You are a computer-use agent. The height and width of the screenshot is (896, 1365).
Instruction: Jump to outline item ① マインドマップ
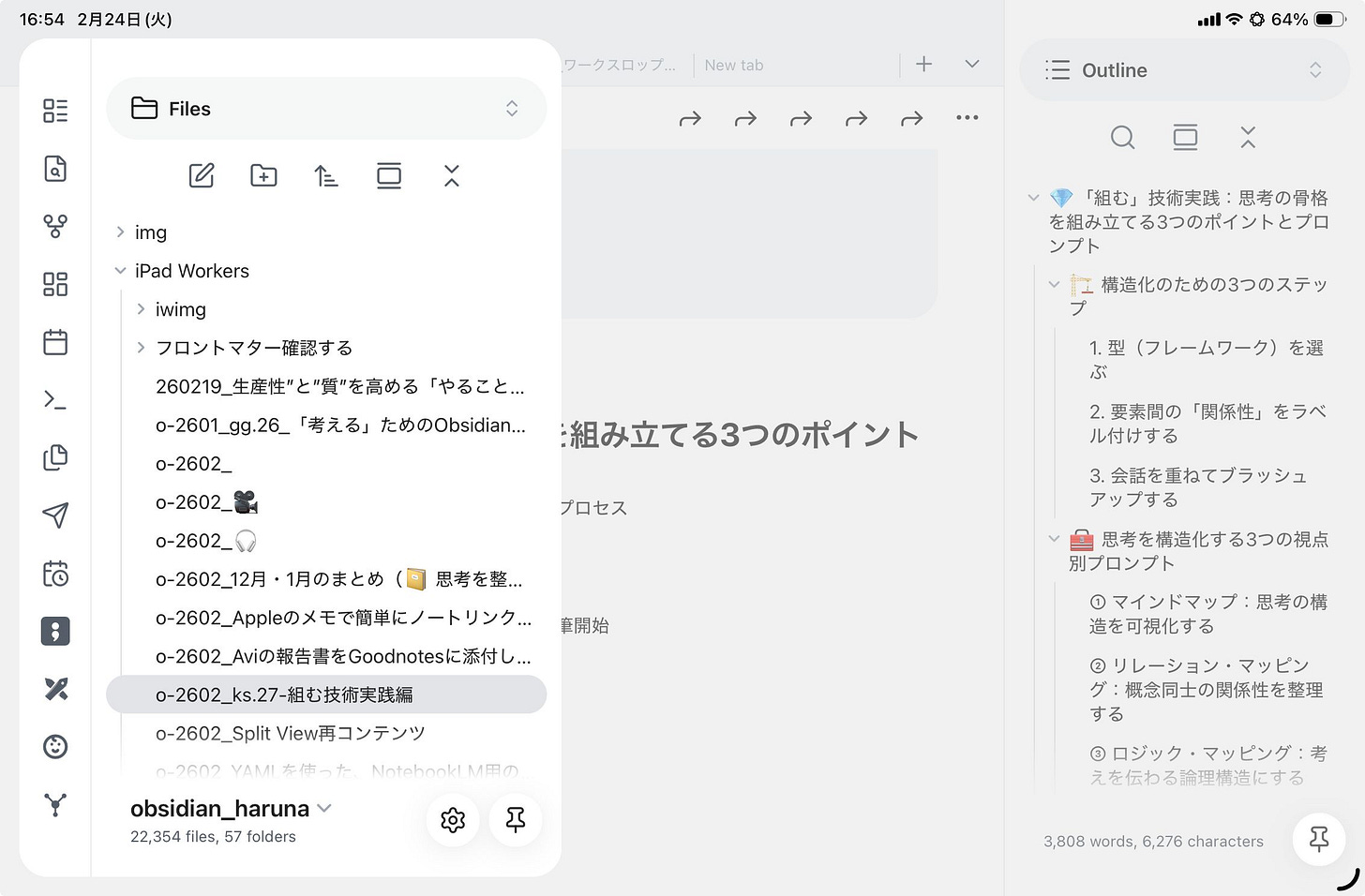[1207, 614]
